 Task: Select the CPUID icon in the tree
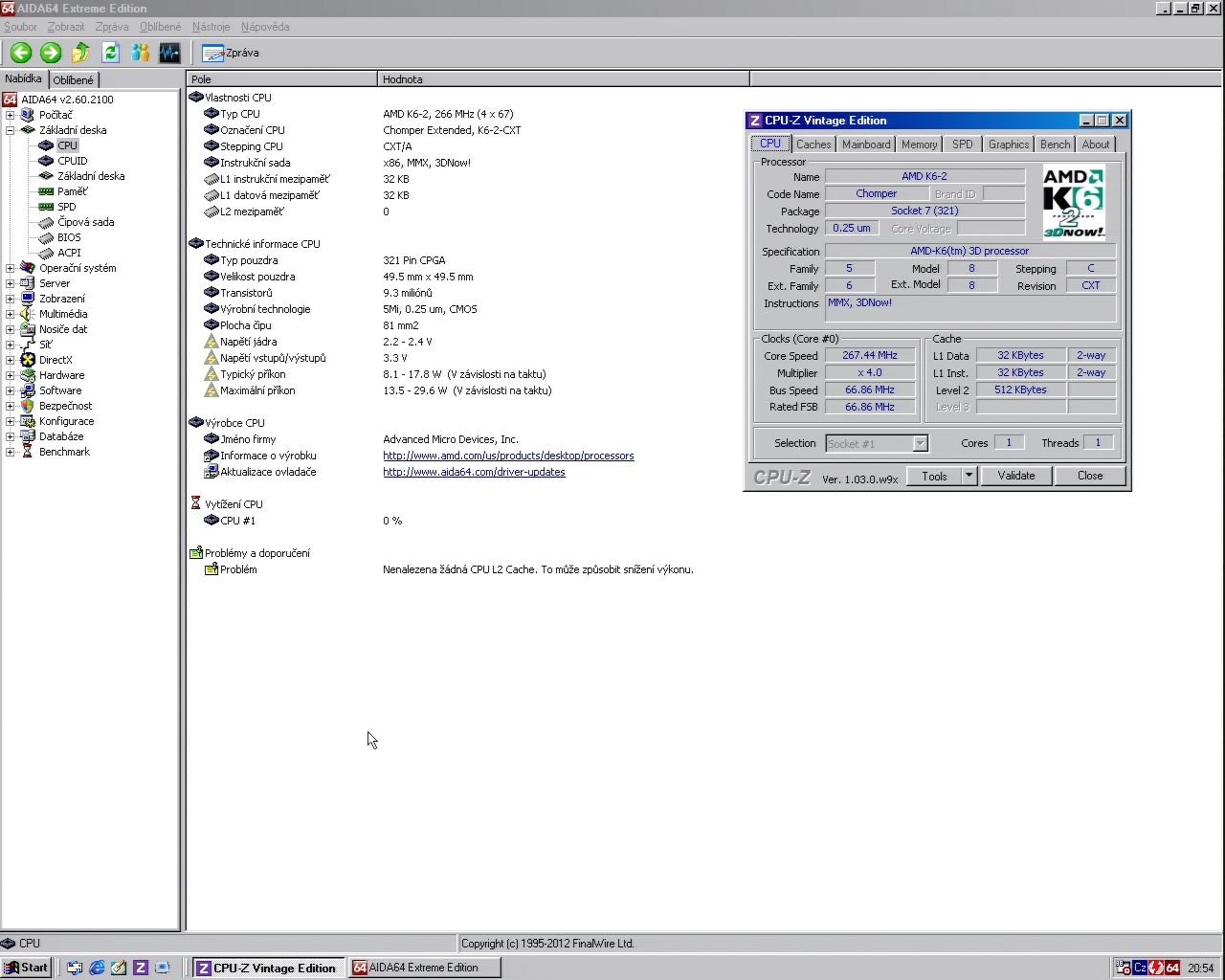[x=46, y=161]
